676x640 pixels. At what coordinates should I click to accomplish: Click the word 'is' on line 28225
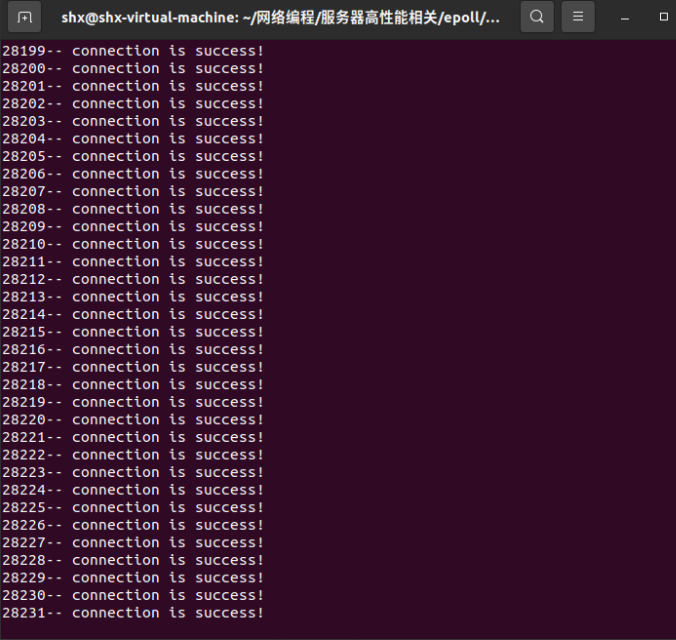click(177, 508)
